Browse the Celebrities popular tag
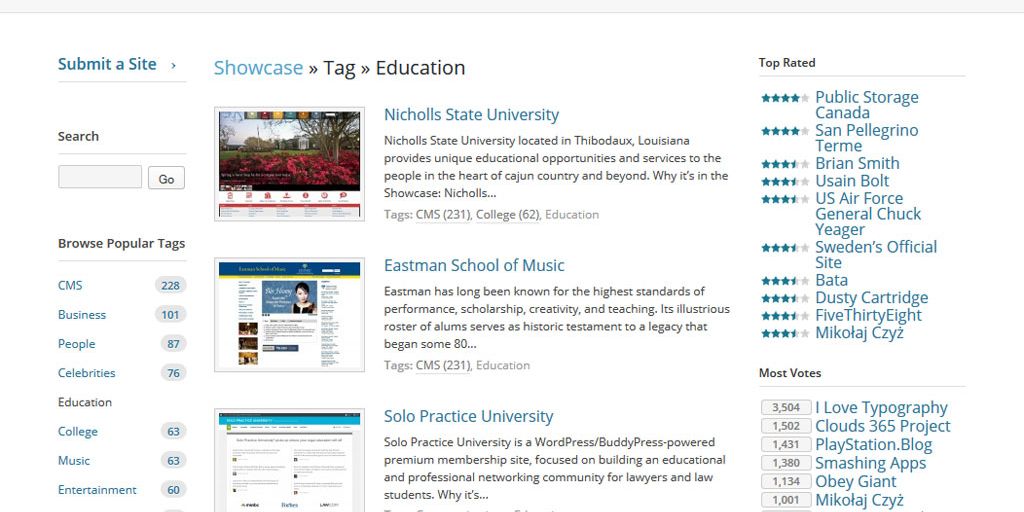Screen dimensions: 1024x512 click(x=86, y=373)
